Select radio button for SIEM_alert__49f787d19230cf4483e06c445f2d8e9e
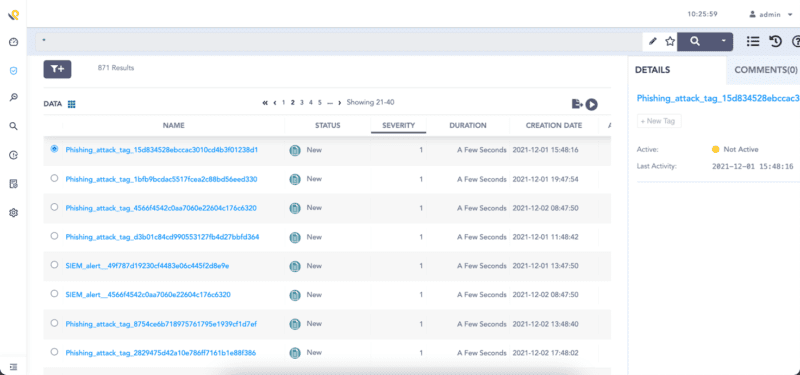 (x=55, y=265)
